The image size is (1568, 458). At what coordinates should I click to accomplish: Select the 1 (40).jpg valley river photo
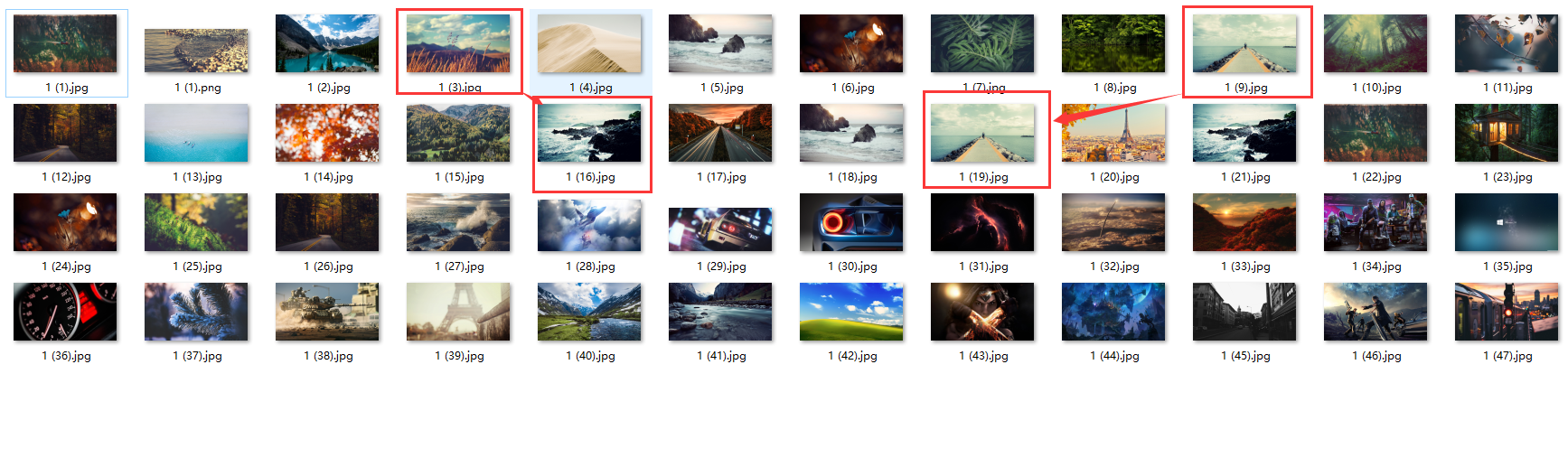point(589,312)
